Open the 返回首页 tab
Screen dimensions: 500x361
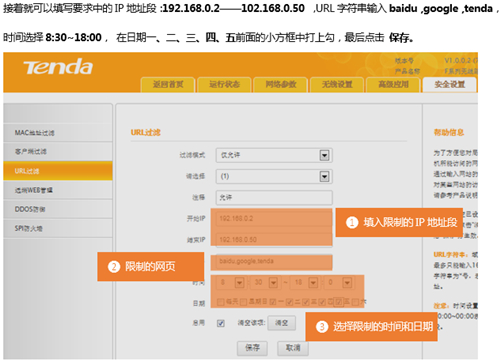[x=168, y=84]
